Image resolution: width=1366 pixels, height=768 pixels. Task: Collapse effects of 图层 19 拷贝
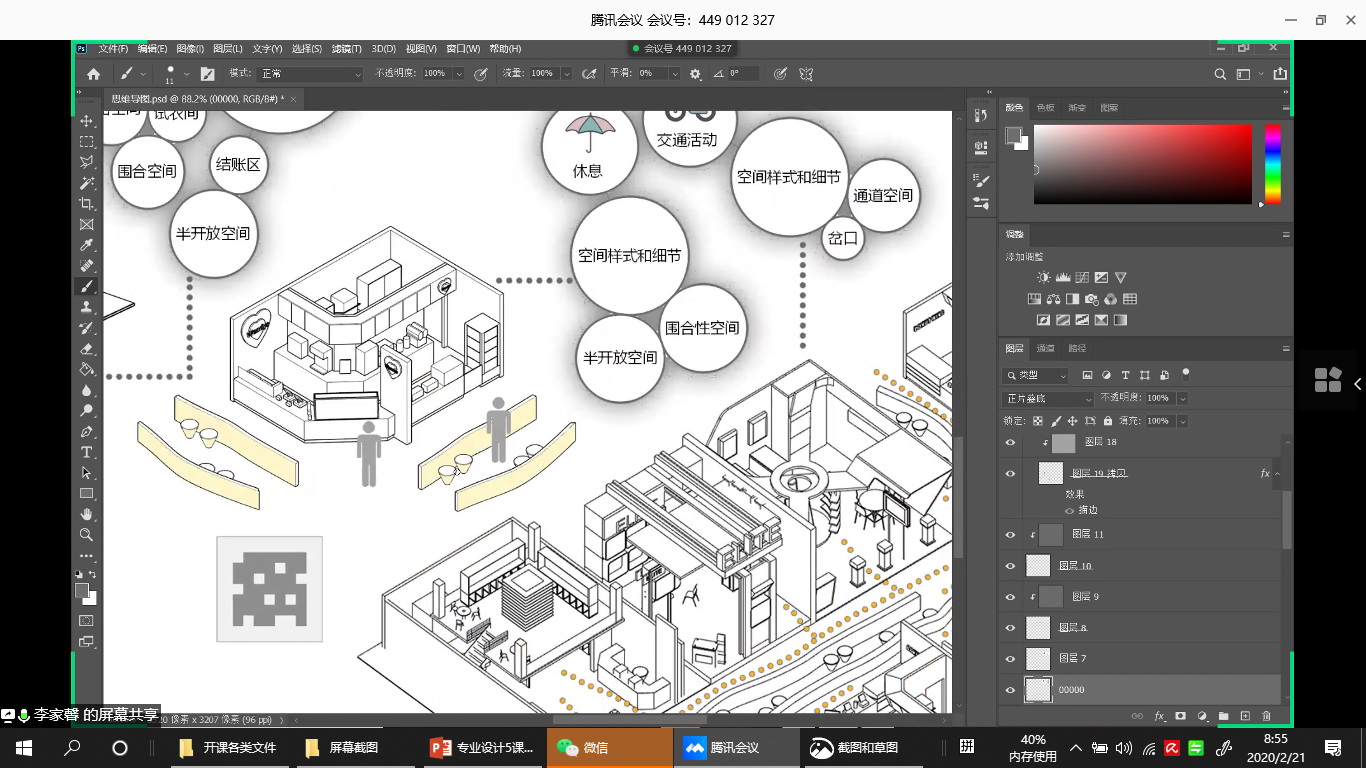[x=1277, y=474]
